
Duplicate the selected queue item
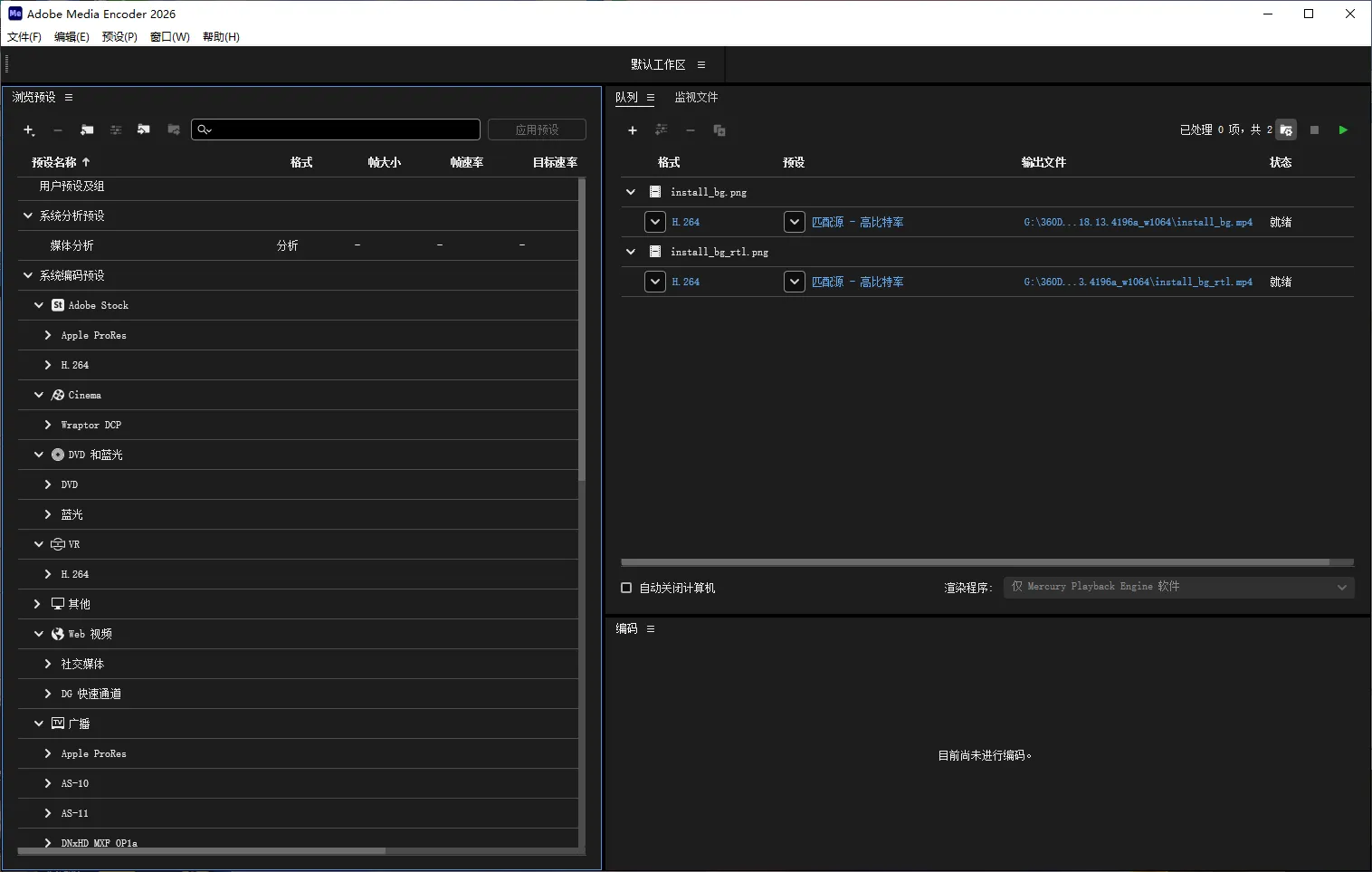(x=718, y=130)
